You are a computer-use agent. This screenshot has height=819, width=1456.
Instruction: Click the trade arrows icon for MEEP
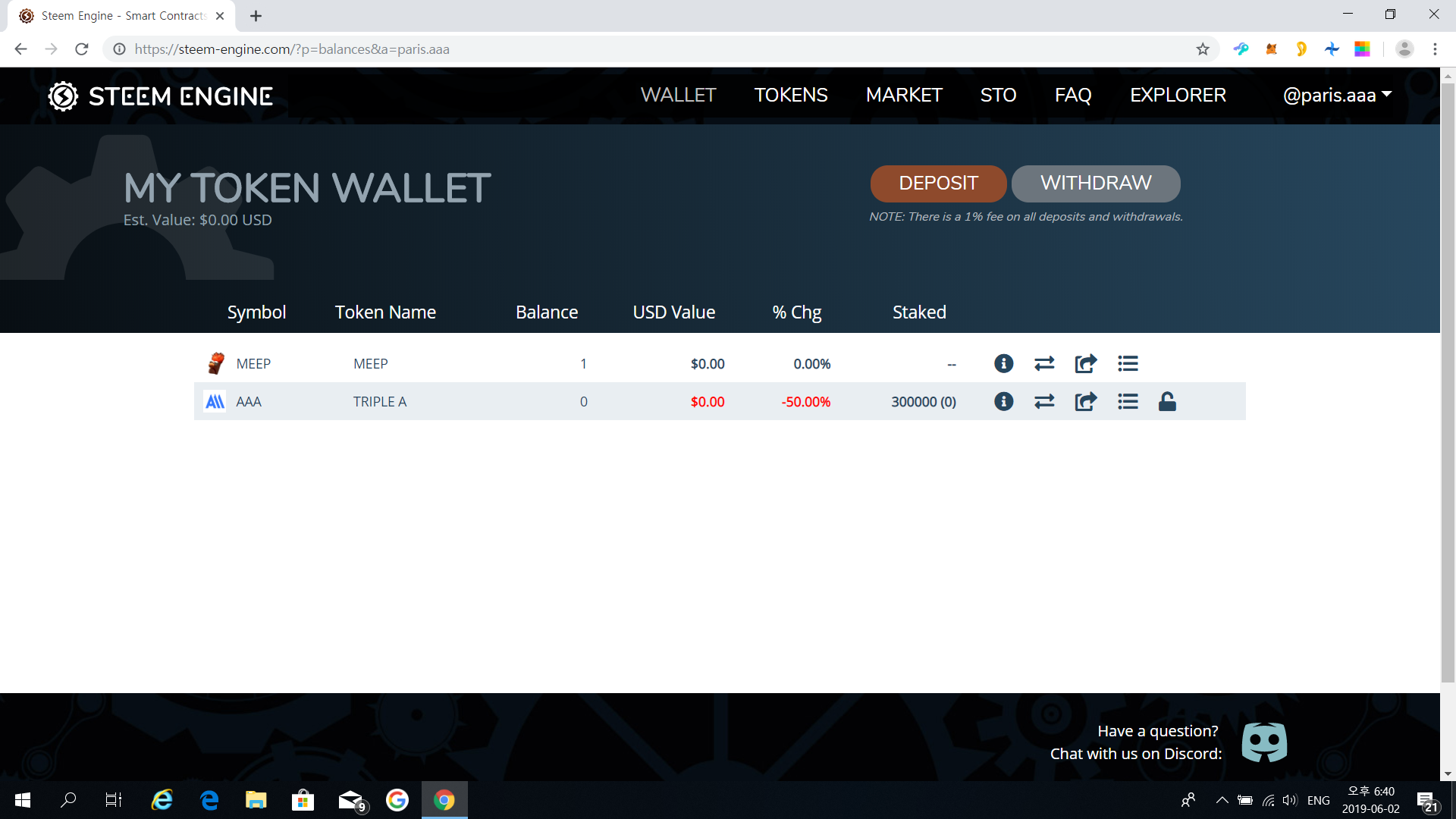coord(1044,364)
